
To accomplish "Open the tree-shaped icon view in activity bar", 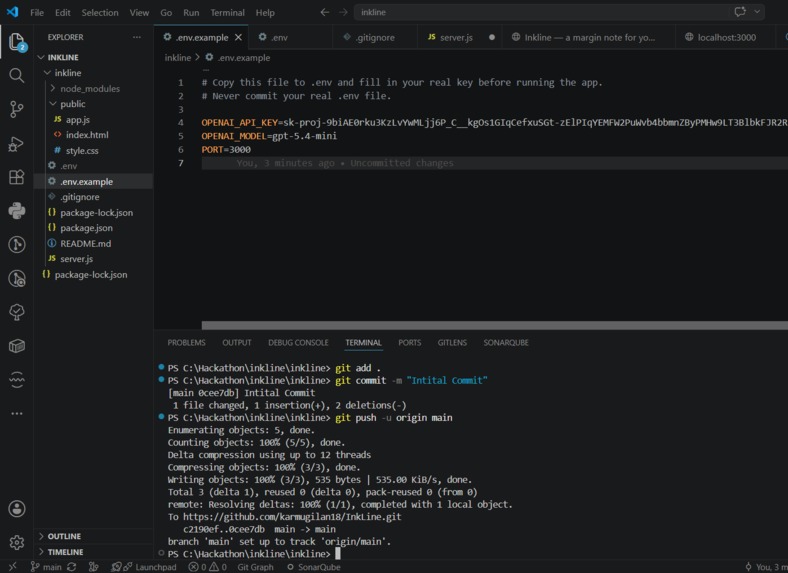I will [x=17, y=312].
